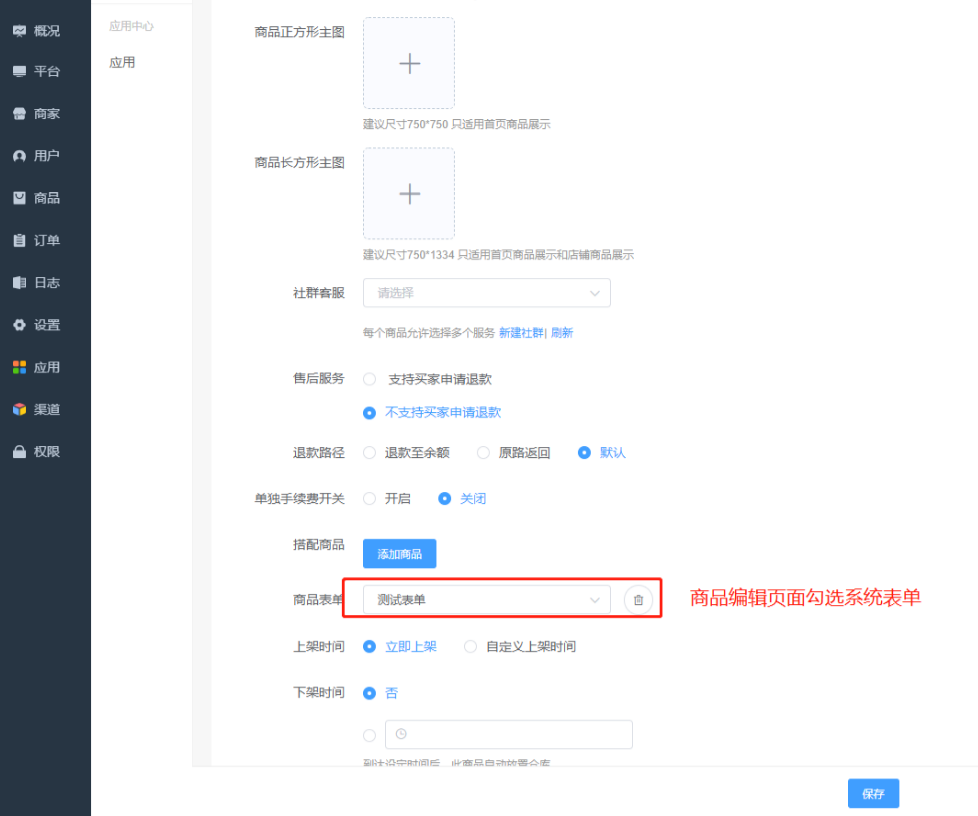The height and width of the screenshot is (816, 978).
Task: Select the radio button beside the 下架时间 date field
Action: coord(369,736)
